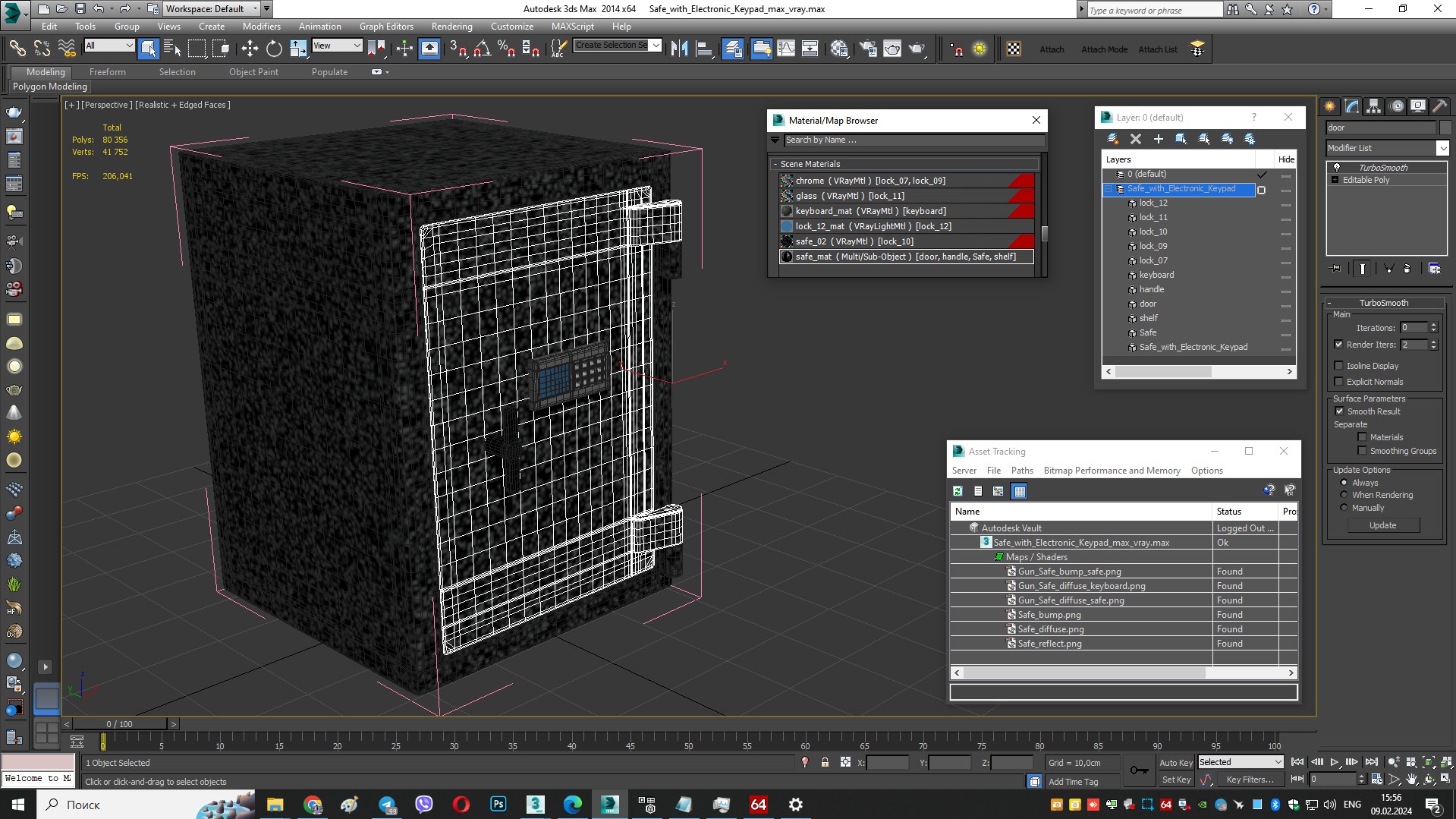Open the reference coordinate View dropdown
Screen dimensions: 1456x819
point(337,46)
